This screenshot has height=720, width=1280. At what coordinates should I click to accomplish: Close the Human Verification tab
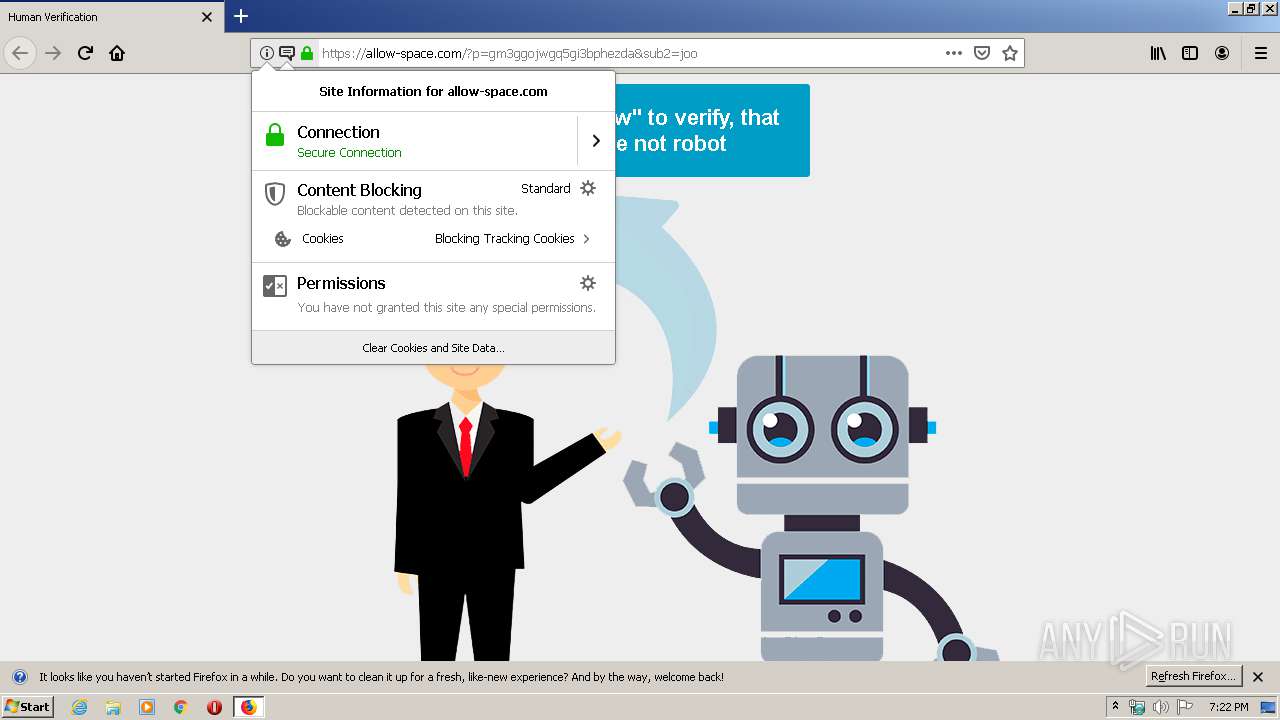[207, 17]
